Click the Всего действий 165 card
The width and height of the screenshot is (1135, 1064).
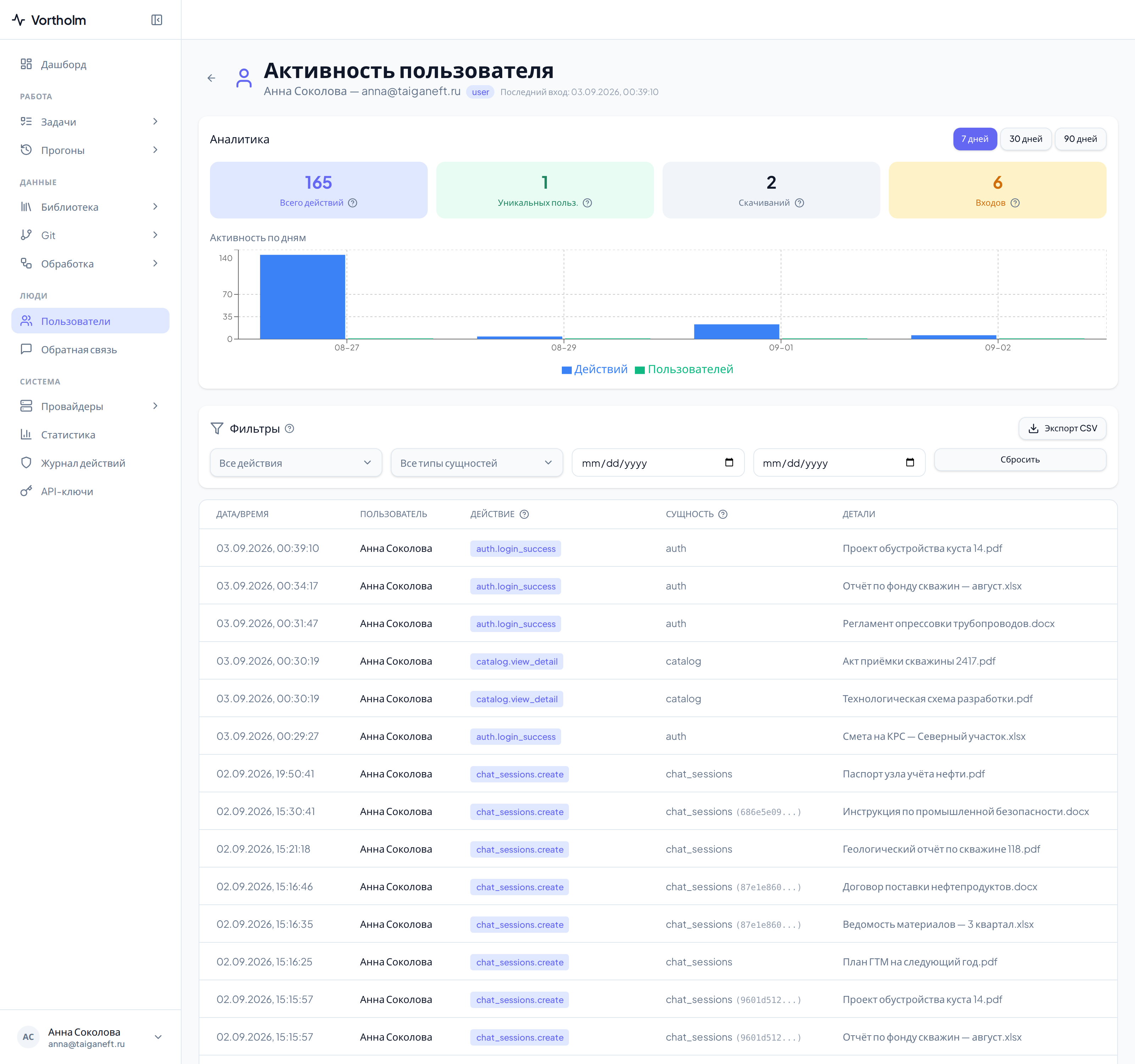coord(319,190)
